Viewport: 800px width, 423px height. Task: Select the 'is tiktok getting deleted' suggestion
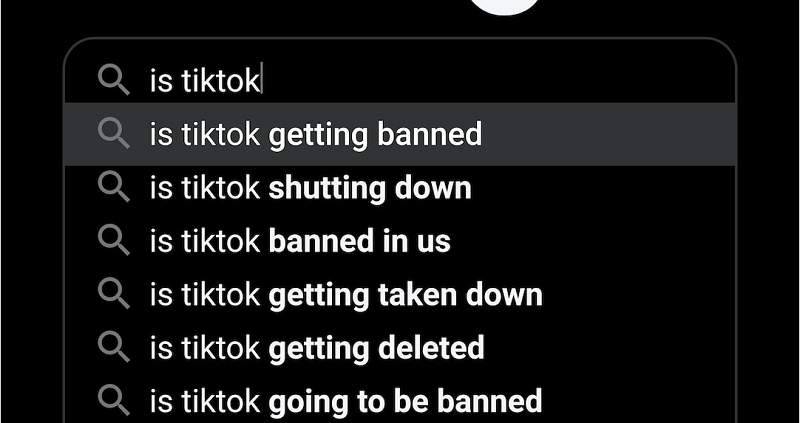pyautogui.click(x=400, y=348)
